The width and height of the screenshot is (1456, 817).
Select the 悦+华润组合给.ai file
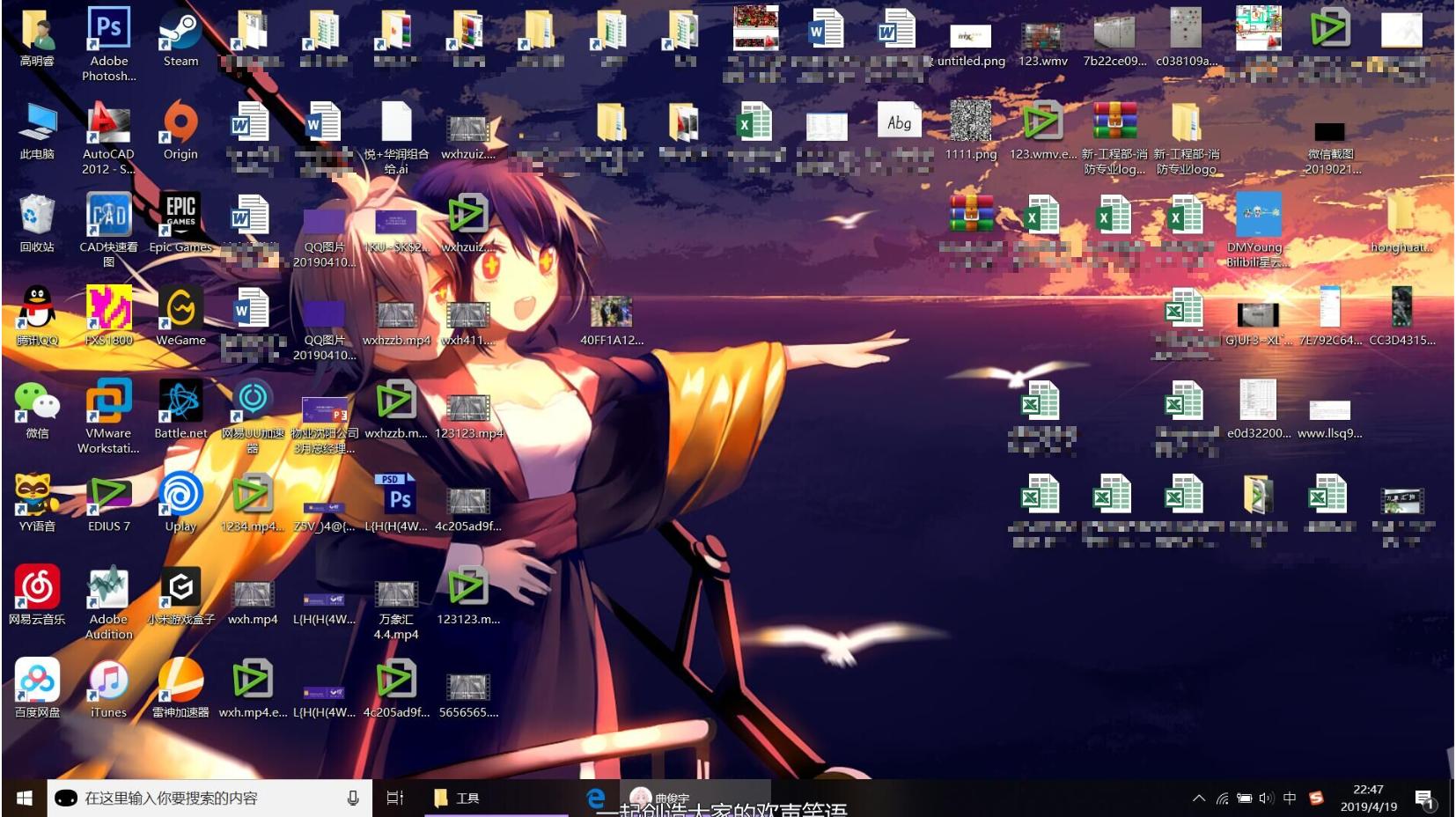(396, 137)
